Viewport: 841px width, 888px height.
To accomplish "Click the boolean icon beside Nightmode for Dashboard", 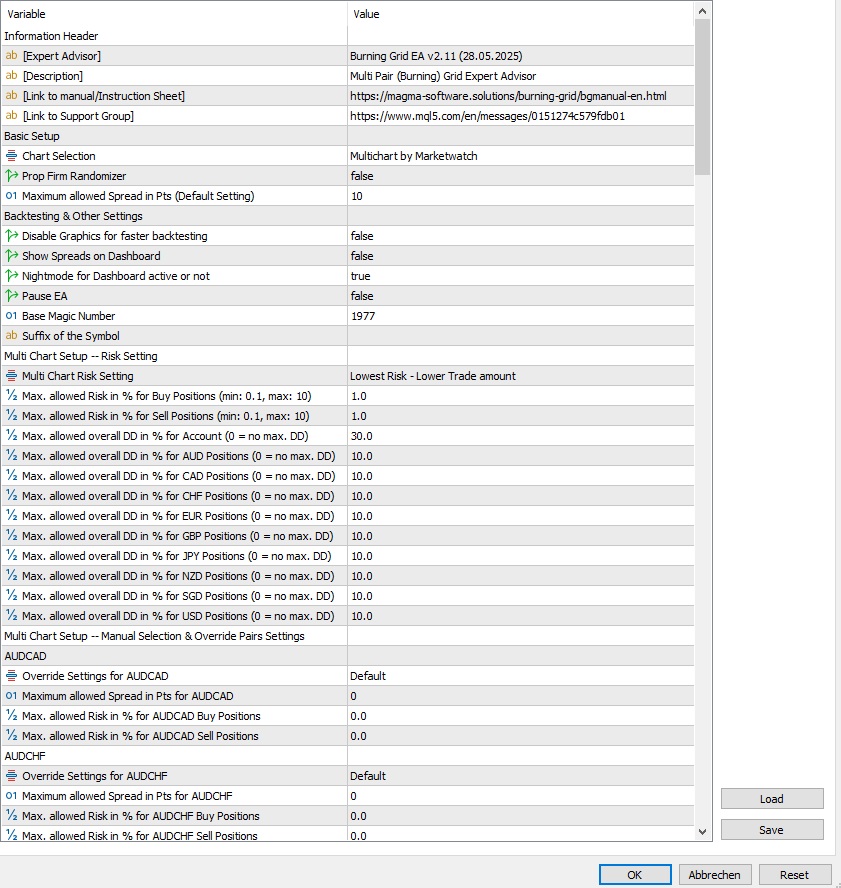I will tap(11, 276).
